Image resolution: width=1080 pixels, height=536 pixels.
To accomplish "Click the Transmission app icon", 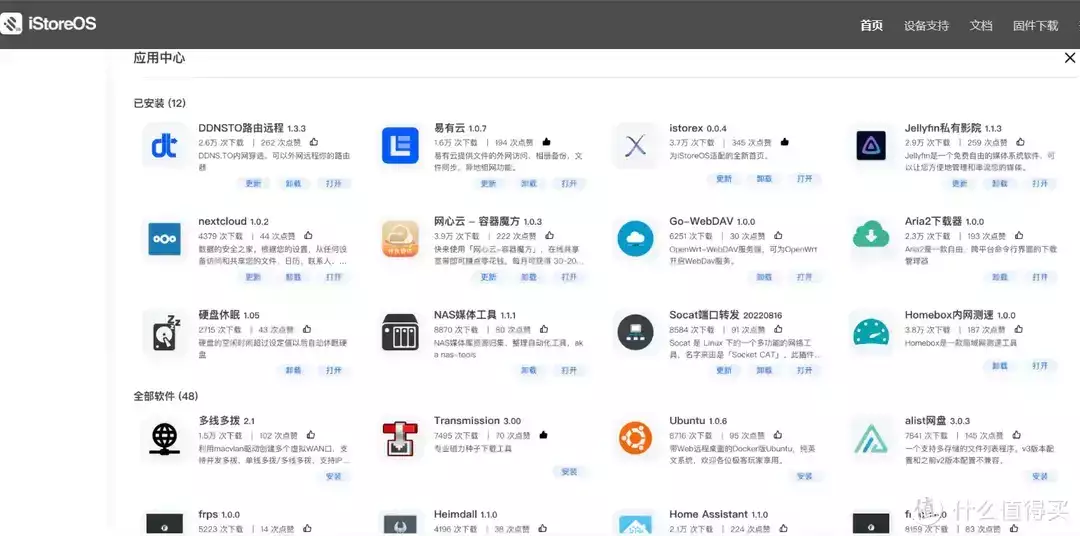I will [400, 438].
